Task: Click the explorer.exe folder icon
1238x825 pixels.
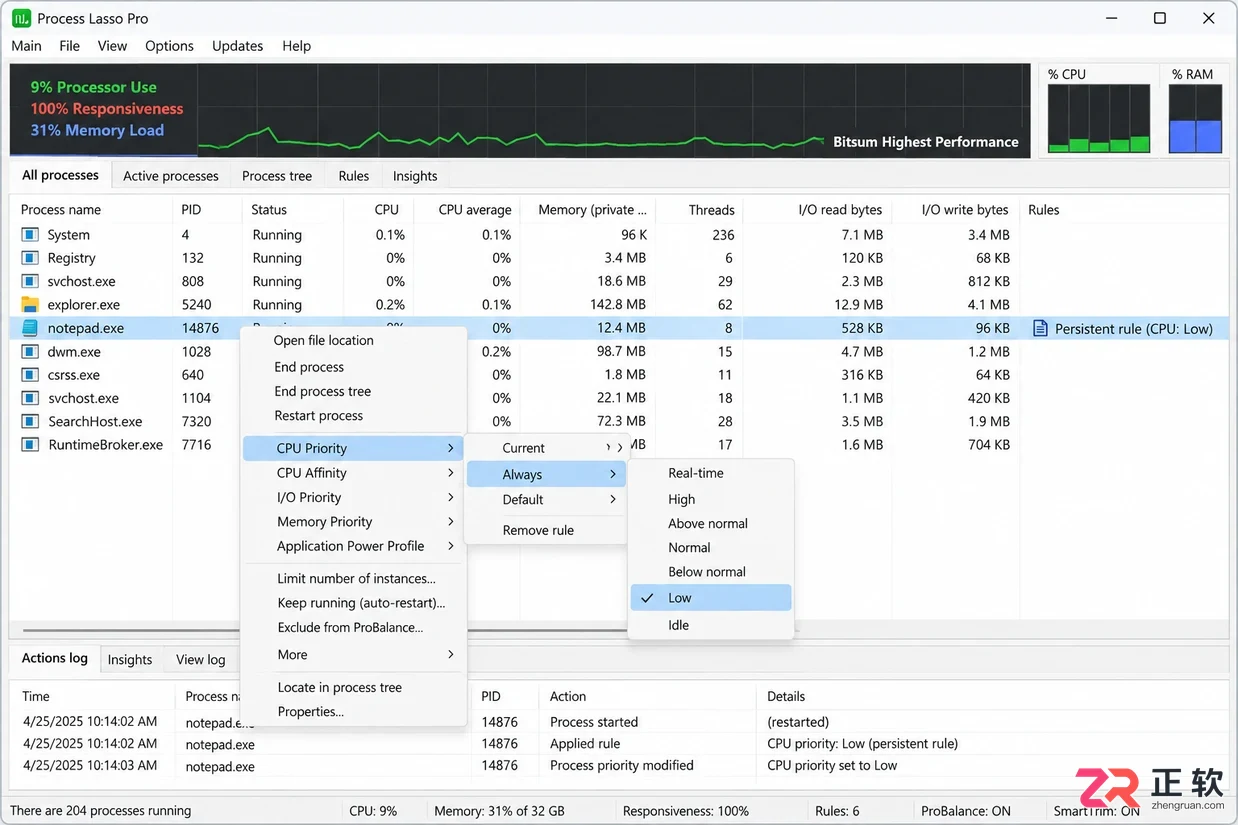Action: tap(30, 305)
